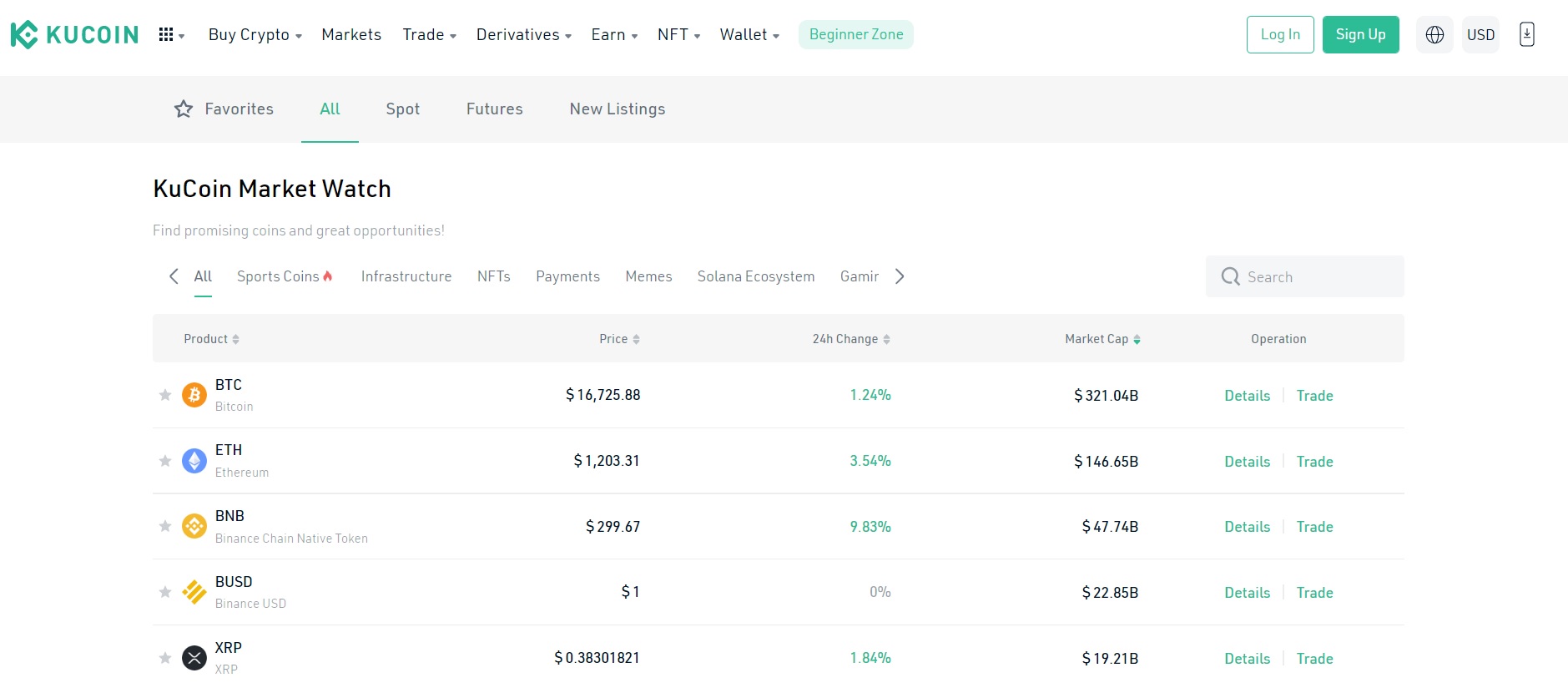
Task: Click the download app icon
Action: (x=1526, y=34)
